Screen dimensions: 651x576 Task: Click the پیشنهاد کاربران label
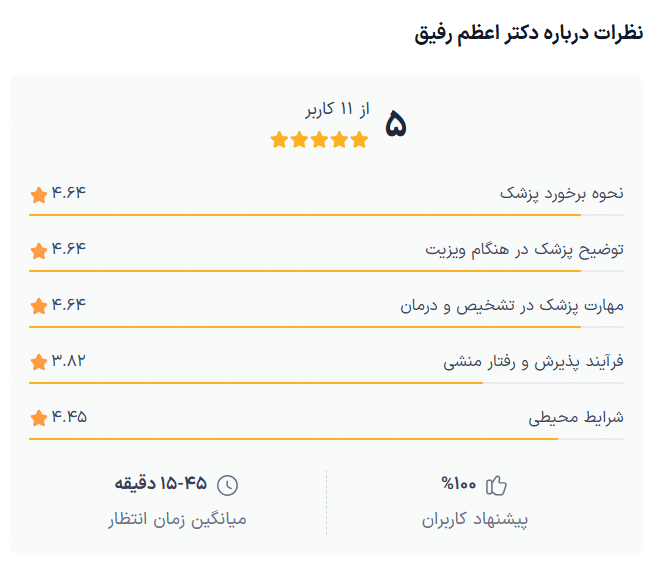(x=474, y=520)
